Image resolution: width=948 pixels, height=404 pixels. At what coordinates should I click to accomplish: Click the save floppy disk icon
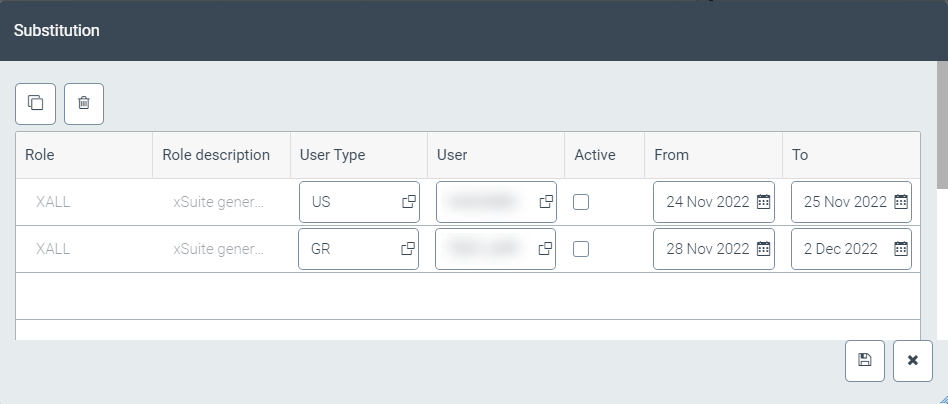click(865, 361)
